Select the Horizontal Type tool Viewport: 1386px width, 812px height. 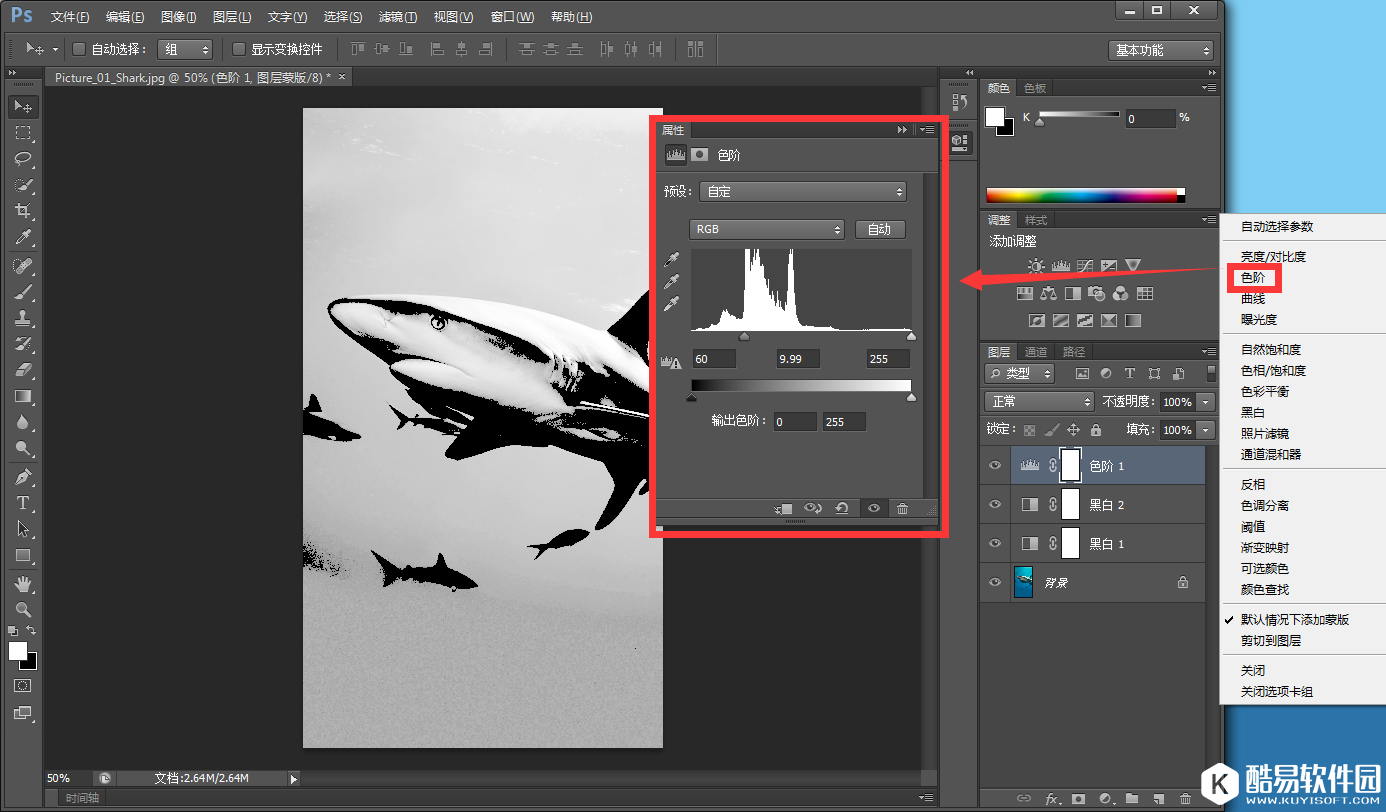[x=23, y=503]
